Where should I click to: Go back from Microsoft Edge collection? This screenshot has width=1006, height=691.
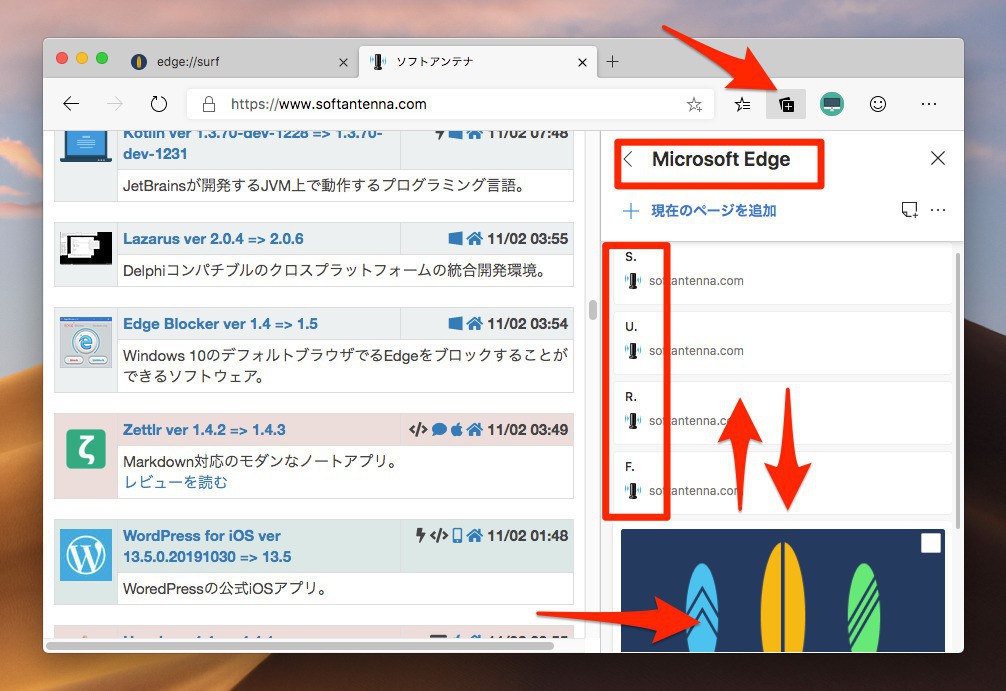click(x=629, y=159)
